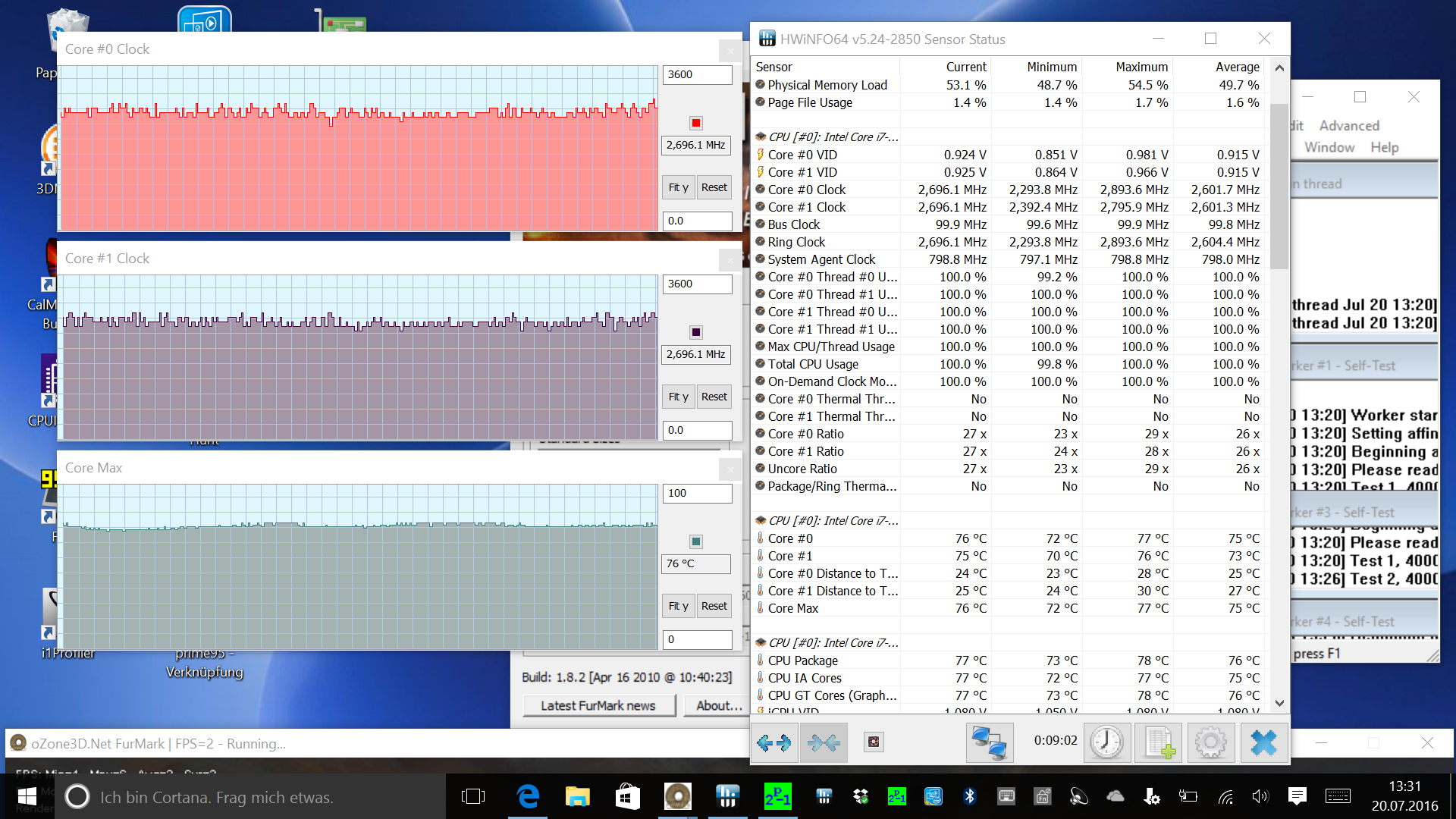The height and width of the screenshot is (819, 1456).
Task: Click the red color swatch for Core #0 Clock
Action: coord(695,123)
